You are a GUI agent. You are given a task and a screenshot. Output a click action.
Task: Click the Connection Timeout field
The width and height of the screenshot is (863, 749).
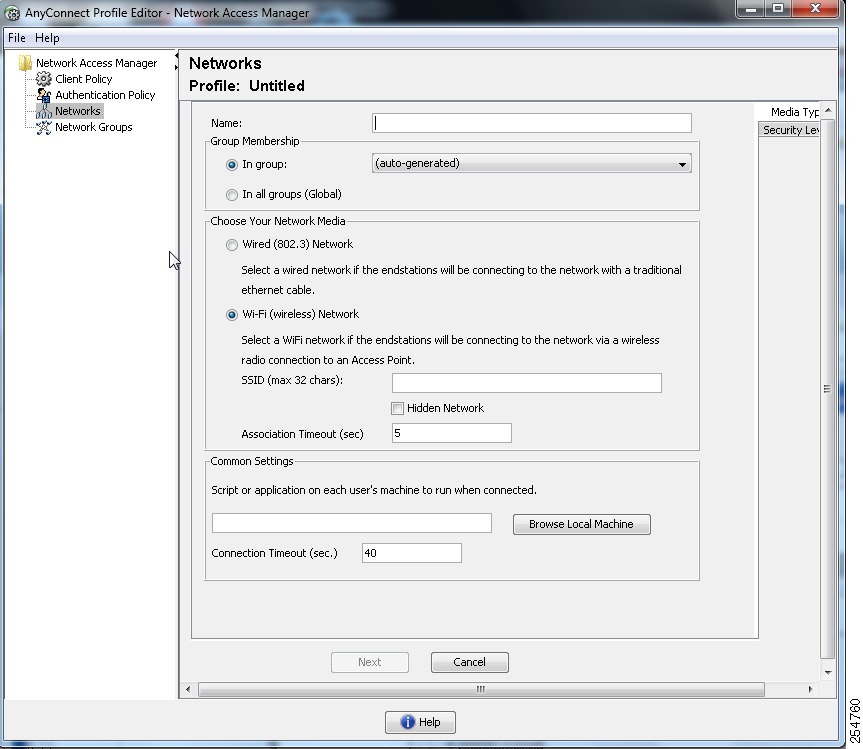[x=412, y=553]
